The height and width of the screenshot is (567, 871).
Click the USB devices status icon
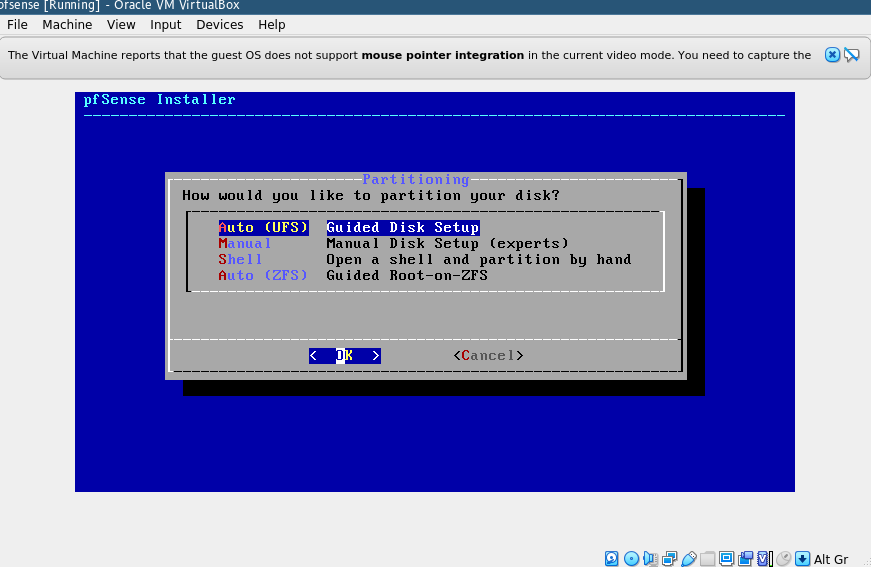click(689, 559)
